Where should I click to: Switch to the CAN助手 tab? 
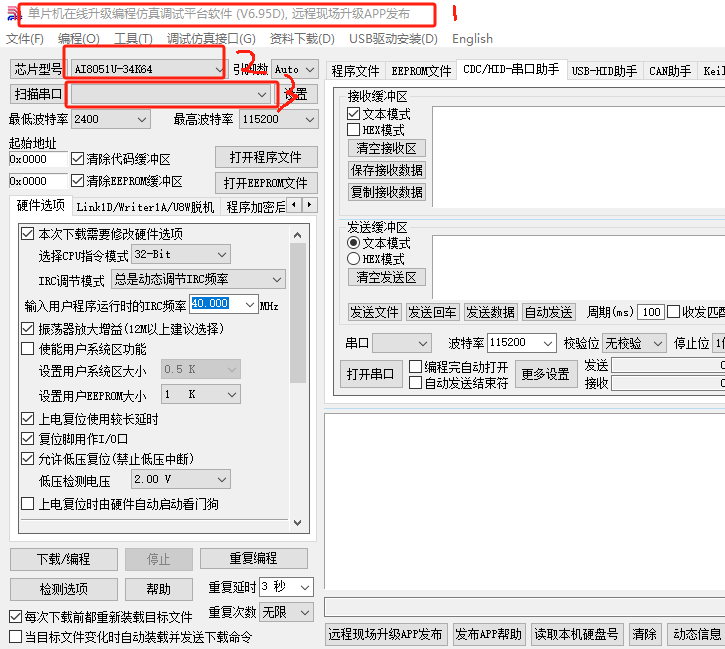point(670,71)
